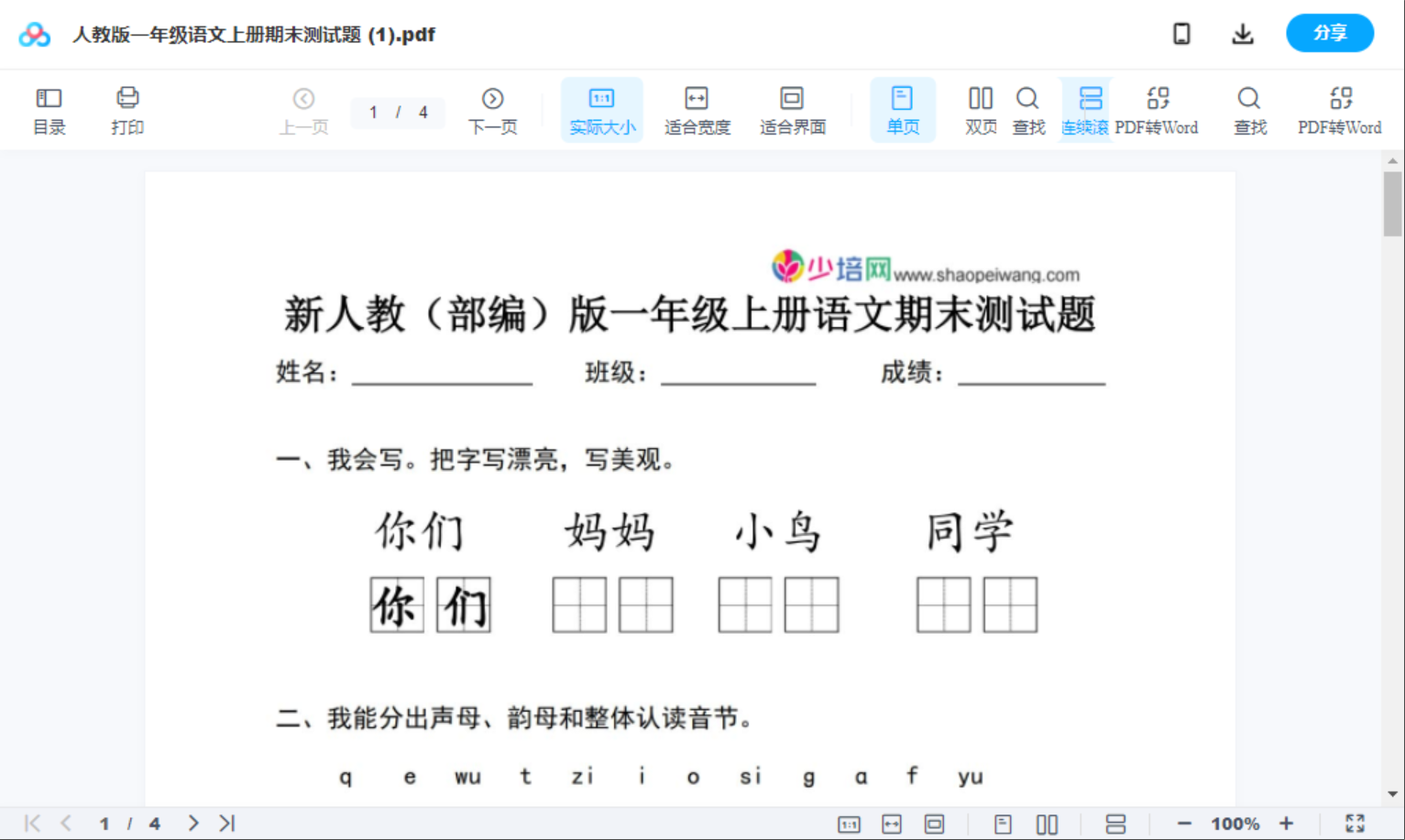Screen dimensions: 1405x840
Task: Toggle 连续滚 continuous scrolling mode
Action: tap(1086, 109)
